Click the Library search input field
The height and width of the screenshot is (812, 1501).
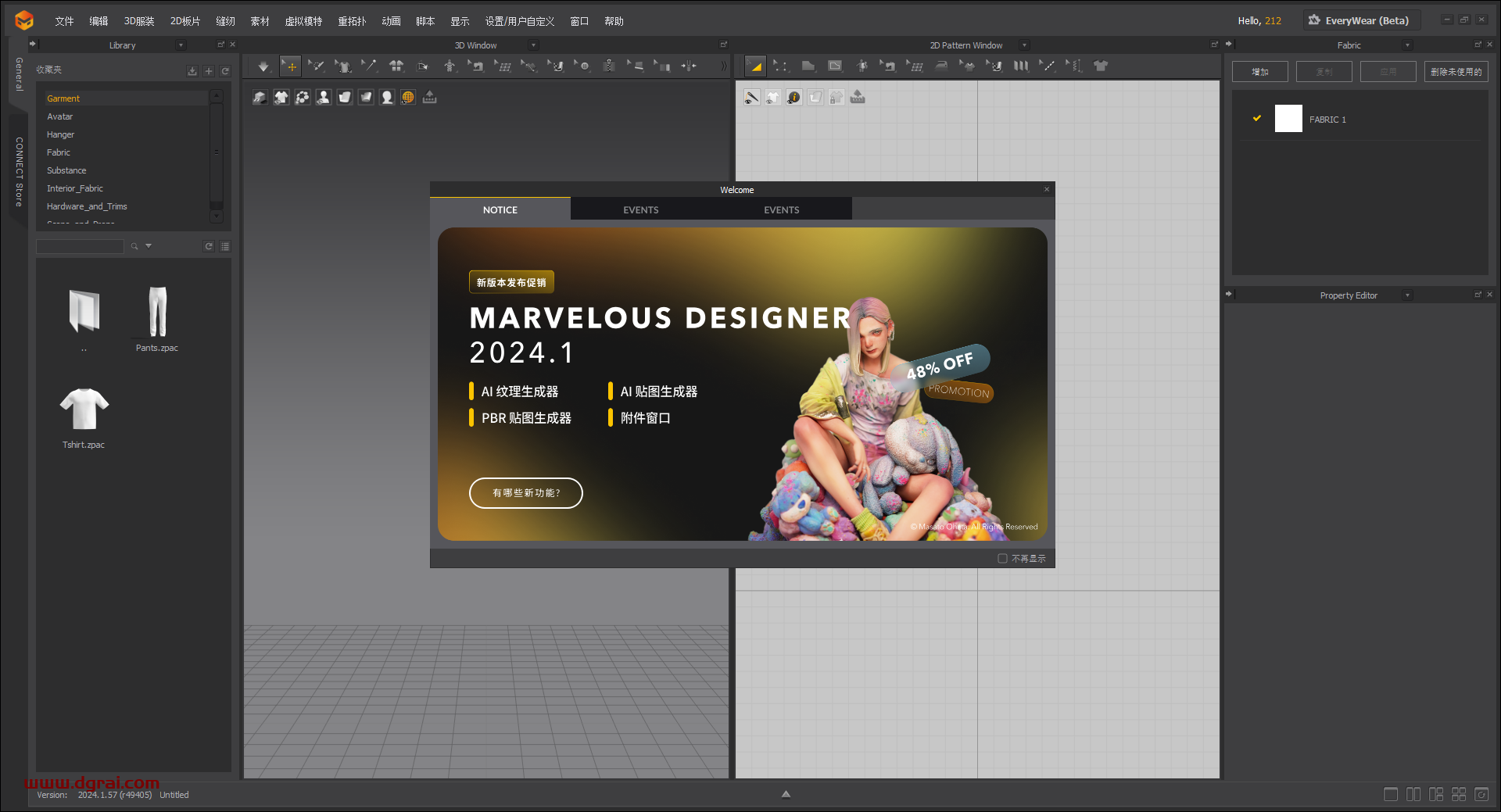pos(80,246)
